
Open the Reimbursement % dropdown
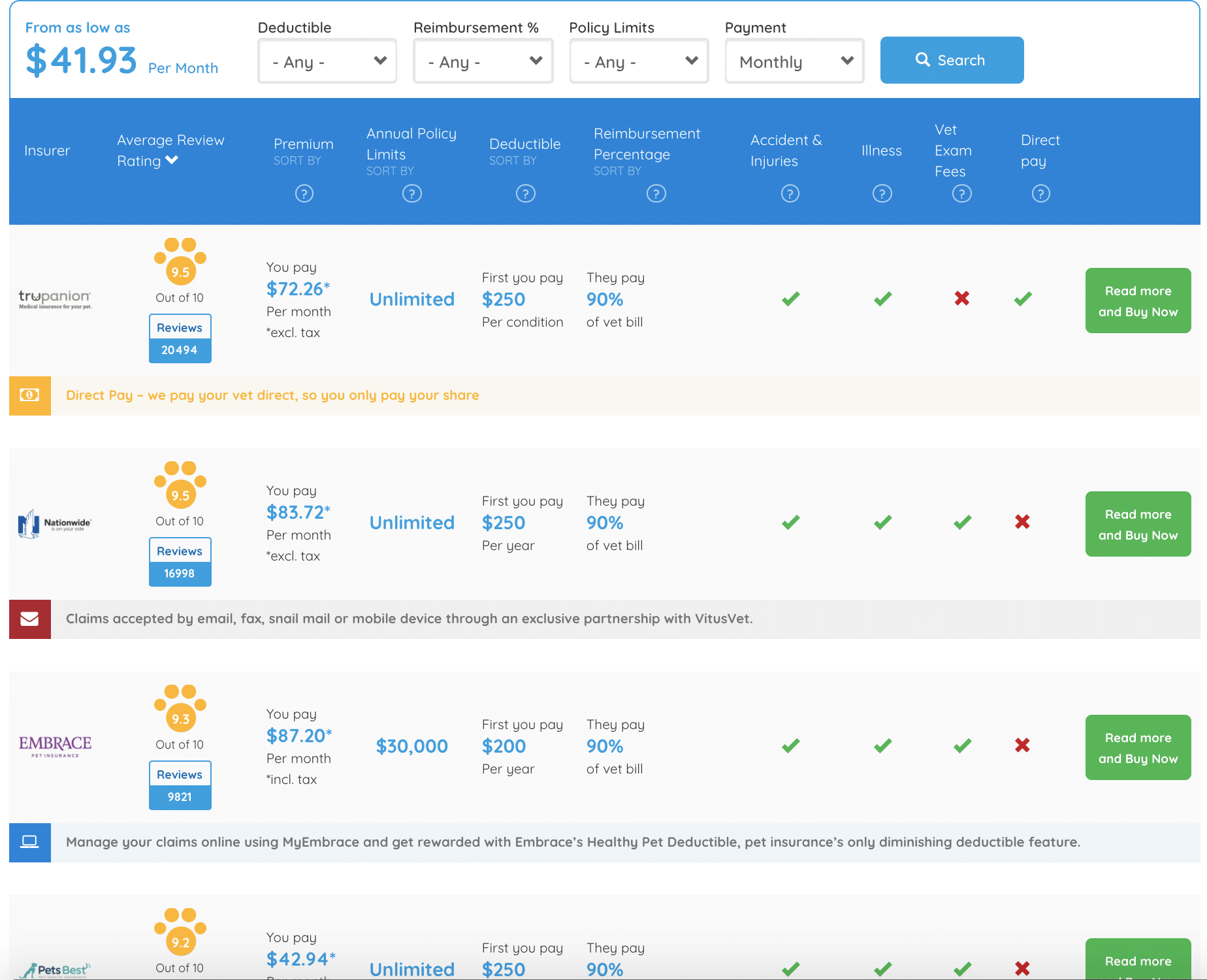(483, 61)
